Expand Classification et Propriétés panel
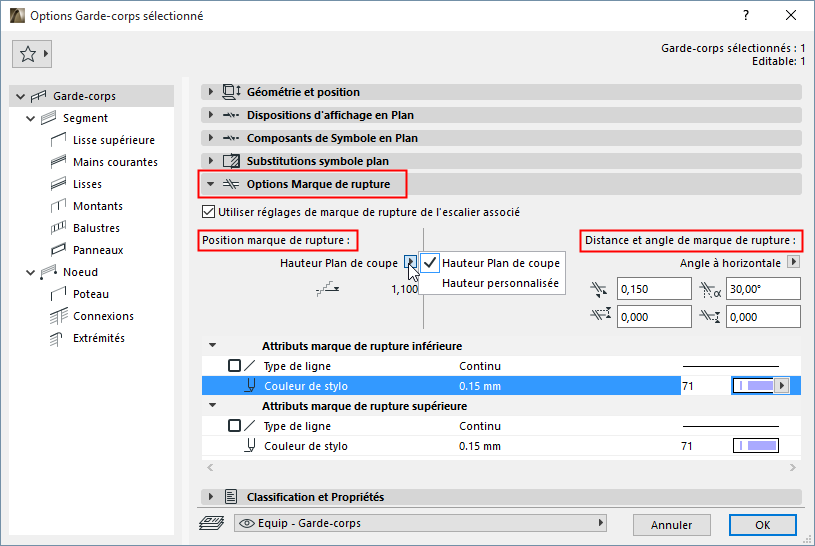Viewport: 815px width, 546px height. tap(211, 497)
